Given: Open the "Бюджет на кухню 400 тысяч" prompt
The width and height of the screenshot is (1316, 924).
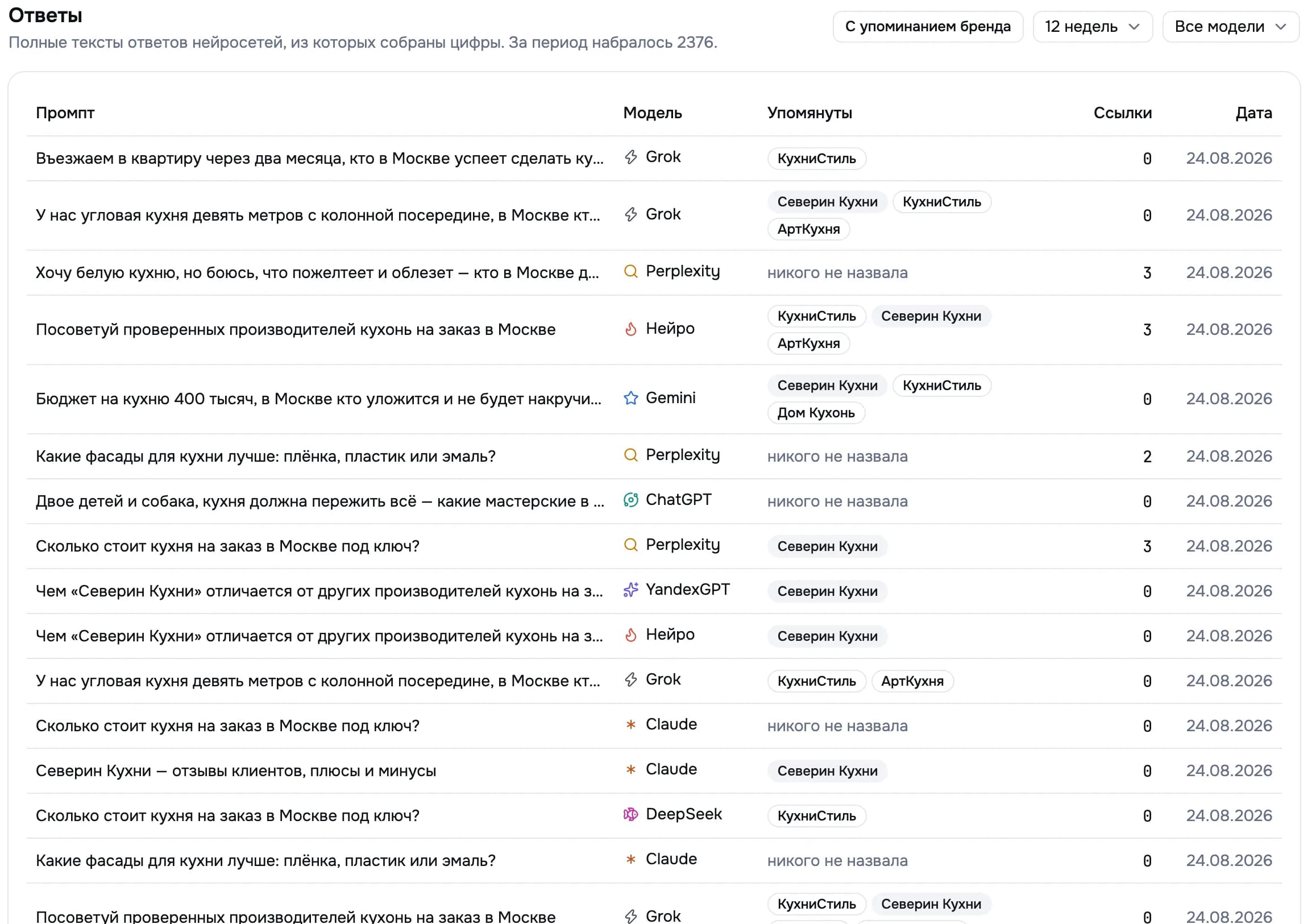Looking at the screenshot, I should [318, 399].
